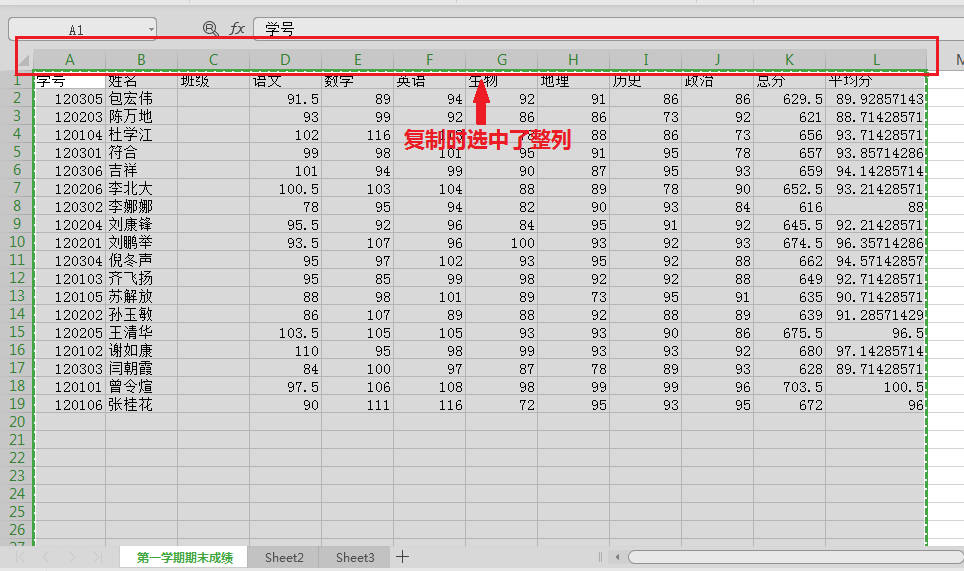964x571 pixels.
Task: Click the horizontal scrollbar track
Action: pos(796,557)
